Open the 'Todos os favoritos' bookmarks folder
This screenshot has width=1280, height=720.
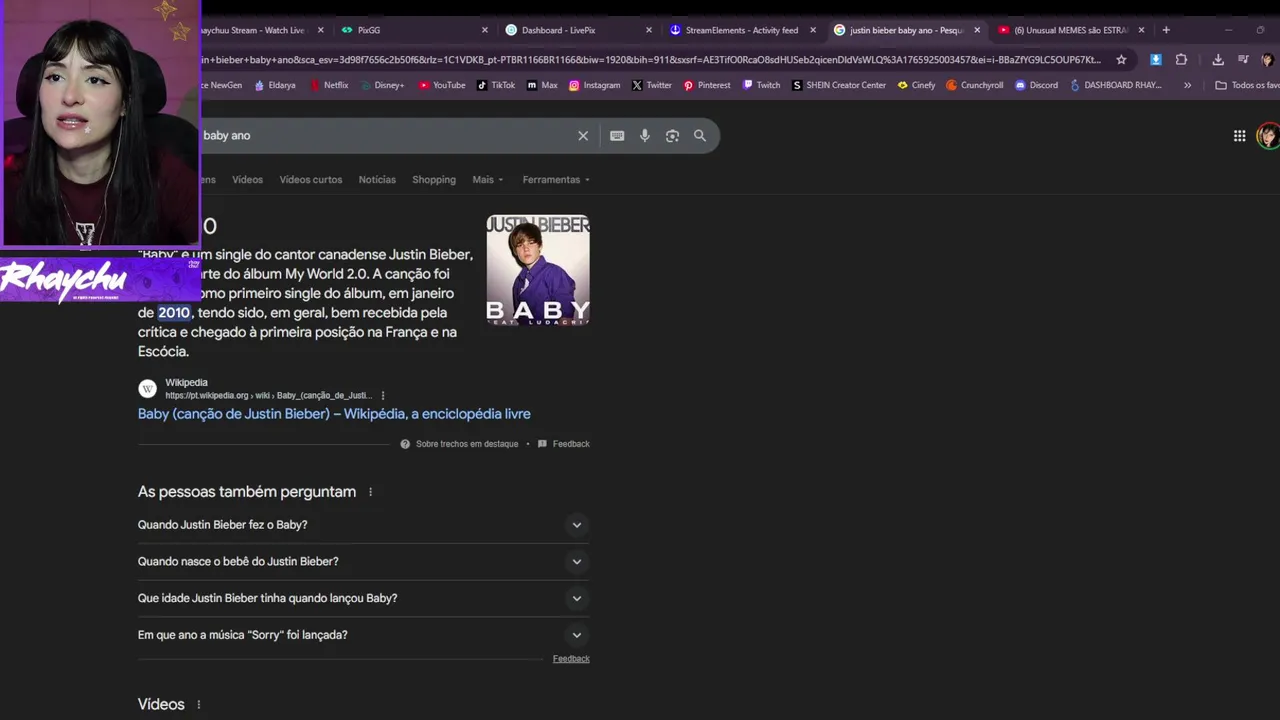1247,85
